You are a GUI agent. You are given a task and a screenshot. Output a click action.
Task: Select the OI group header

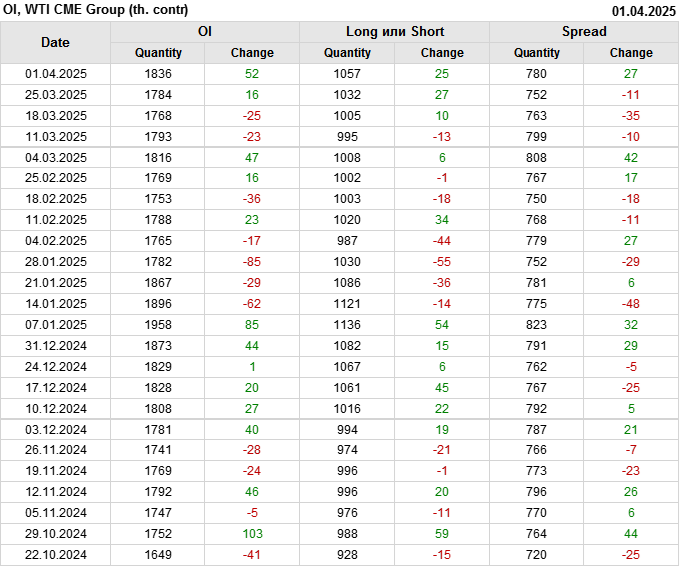pos(205,32)
